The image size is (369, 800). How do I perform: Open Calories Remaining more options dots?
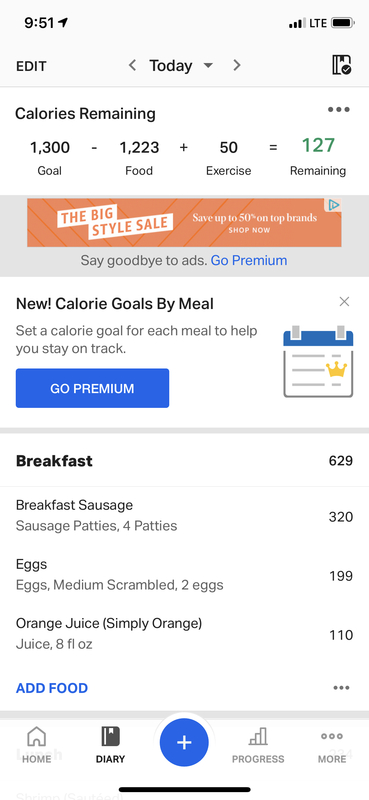339,109
